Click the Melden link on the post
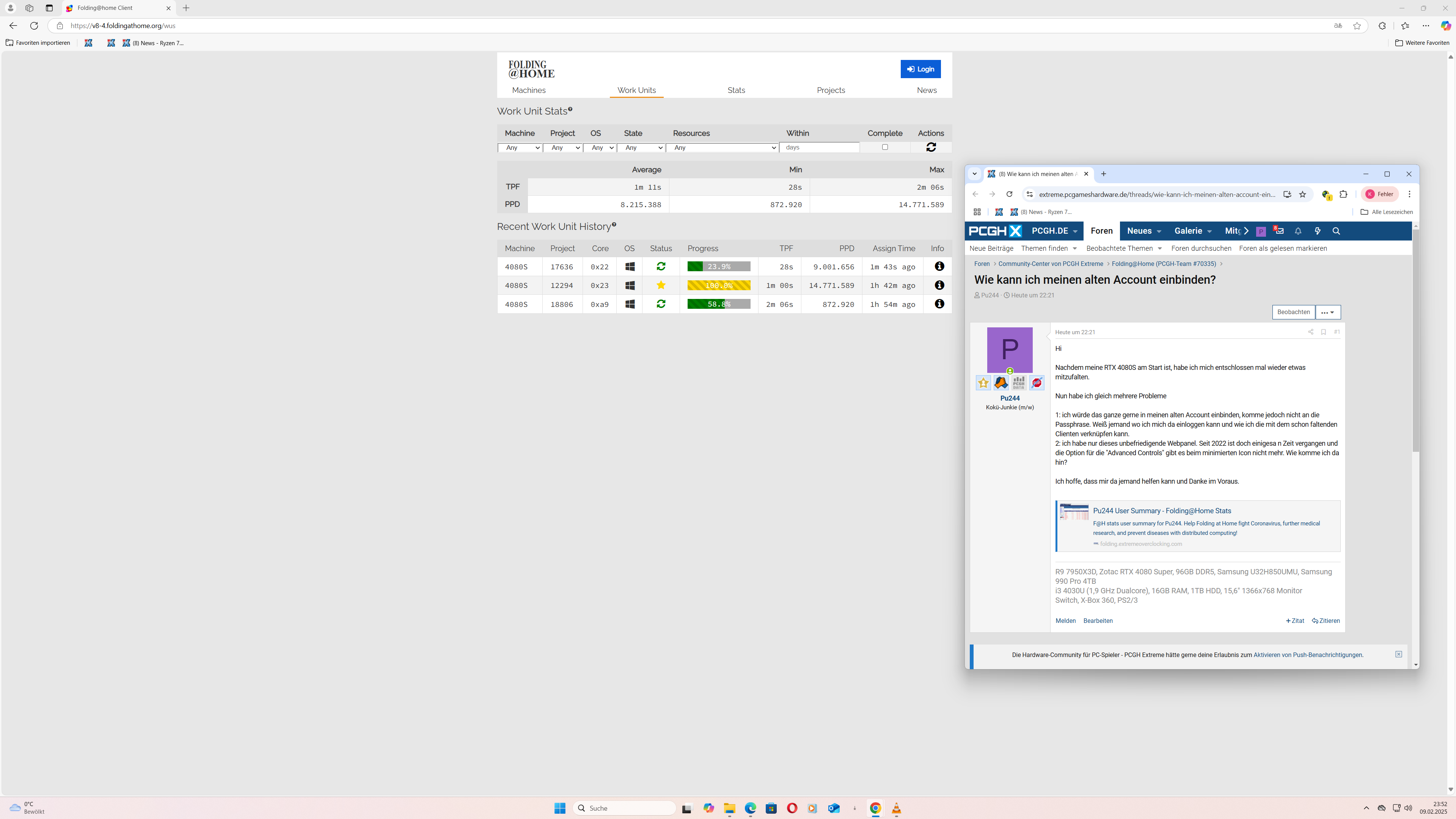This screenshot has height=819, width=1456. pos(1065,621)
